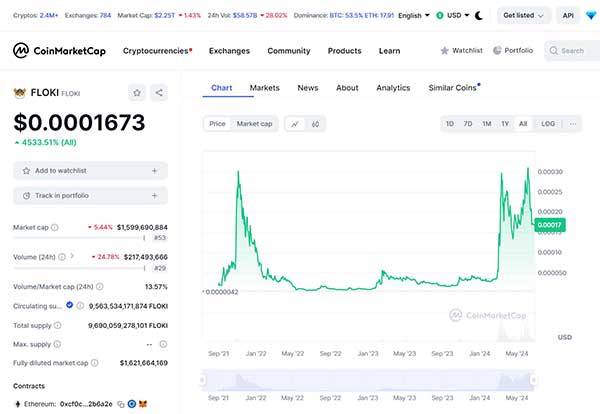
Task: Switch to News tab
Action: 308,88
